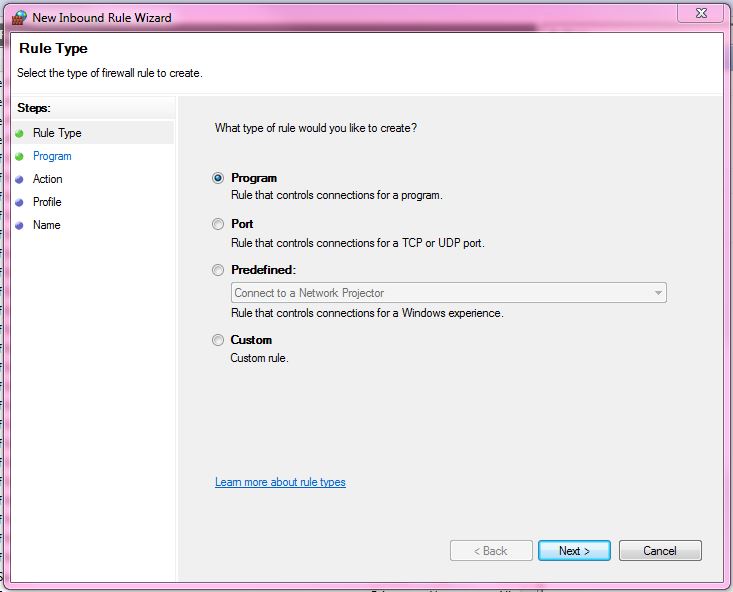Viewport: 733px width, 592px height.
Task: Select the Port rule type option
Action: click(218, 224)
